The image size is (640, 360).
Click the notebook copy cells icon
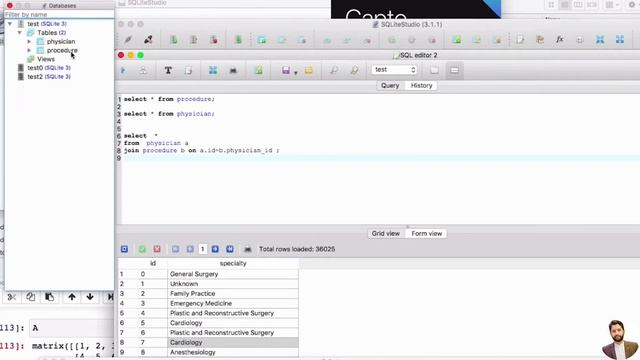(x=31, y=297)
